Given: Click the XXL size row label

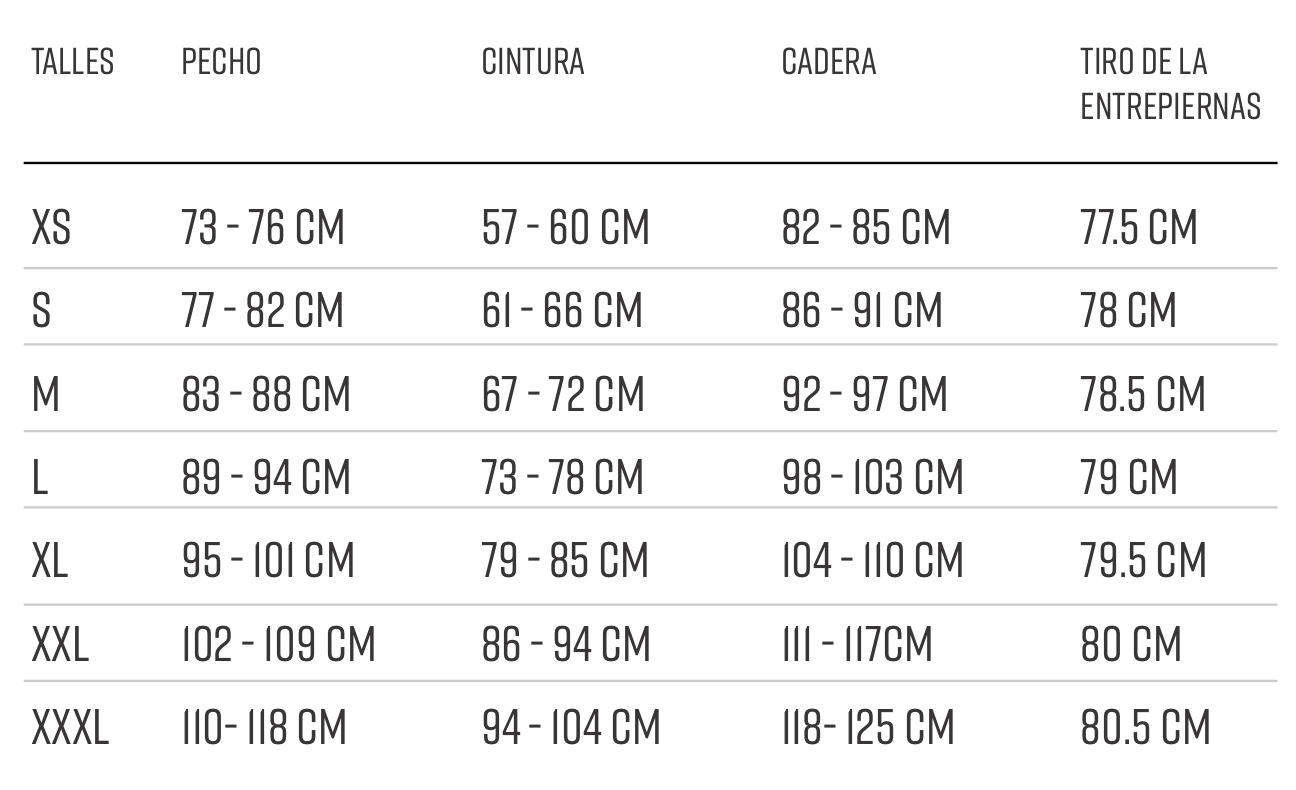Looking at the screenshot, I should click(60, 644).
